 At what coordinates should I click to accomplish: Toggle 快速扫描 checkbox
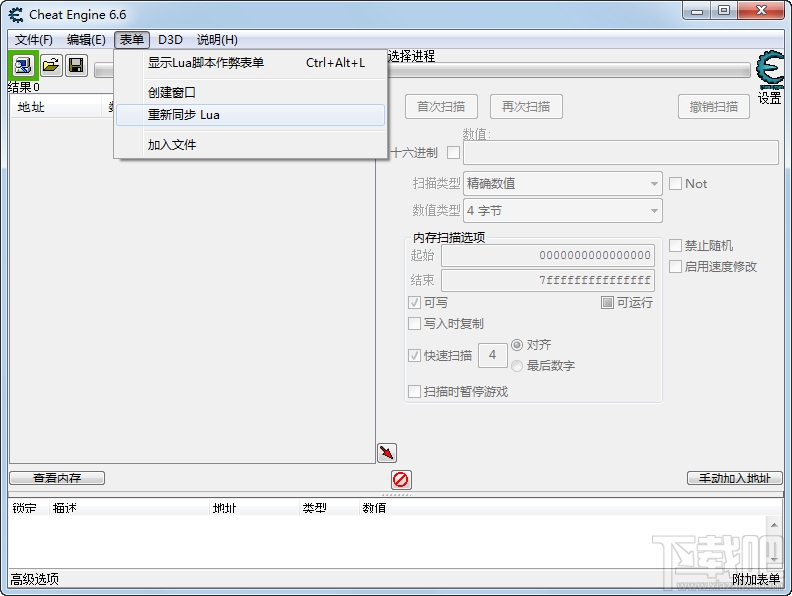click(x=414, y=355)
